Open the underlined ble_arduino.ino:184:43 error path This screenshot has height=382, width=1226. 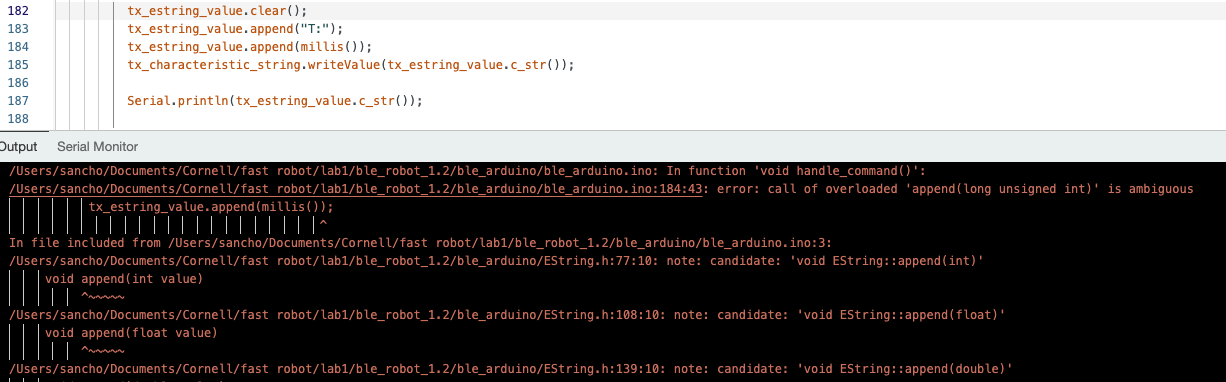pyautogui.click(x=355, y=188)
